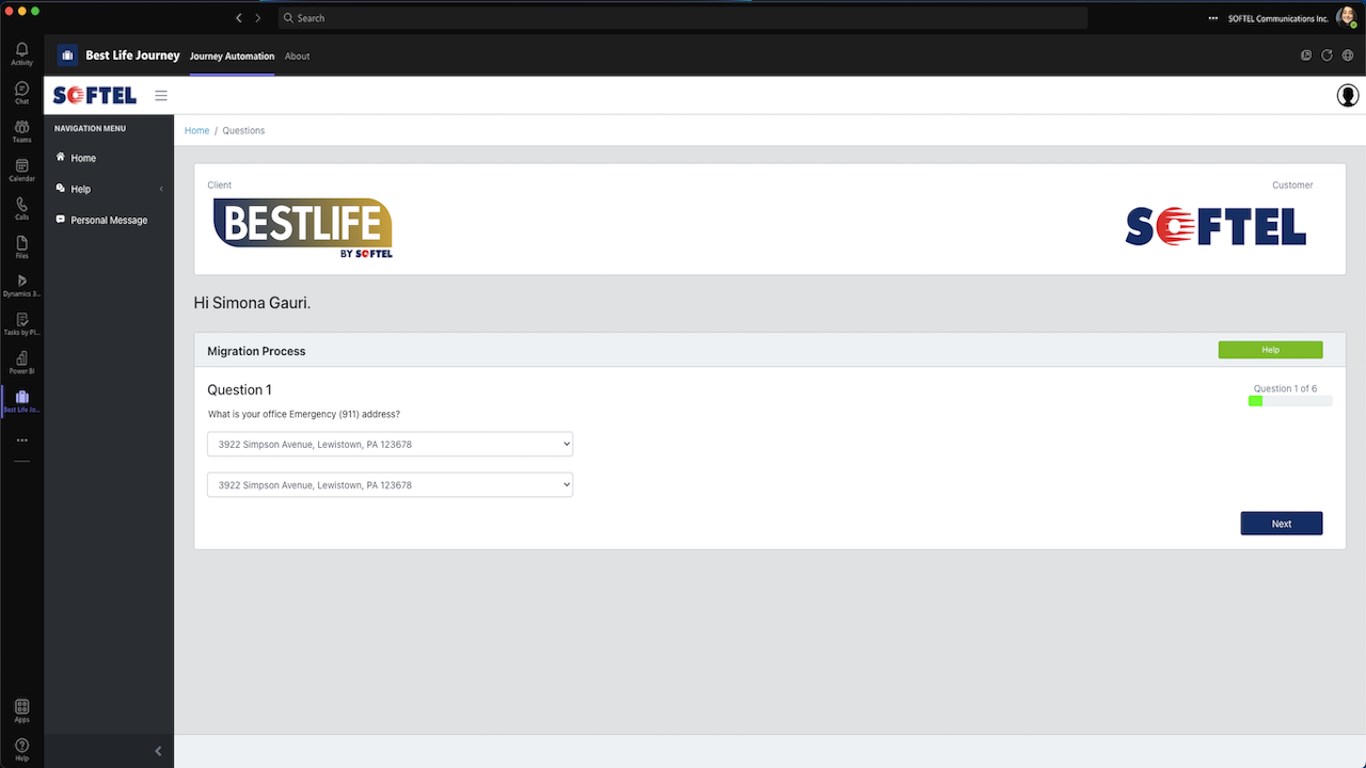Image resolution: width=1366 pixels, height=768 pixels.
Task: Pop out the app tab icon
Action: (1306, 56)
